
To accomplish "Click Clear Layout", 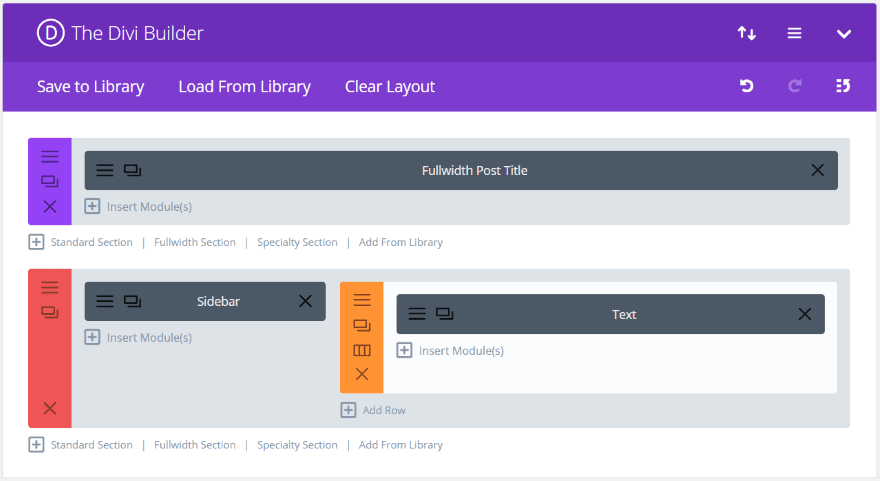I will click(390, 87).
